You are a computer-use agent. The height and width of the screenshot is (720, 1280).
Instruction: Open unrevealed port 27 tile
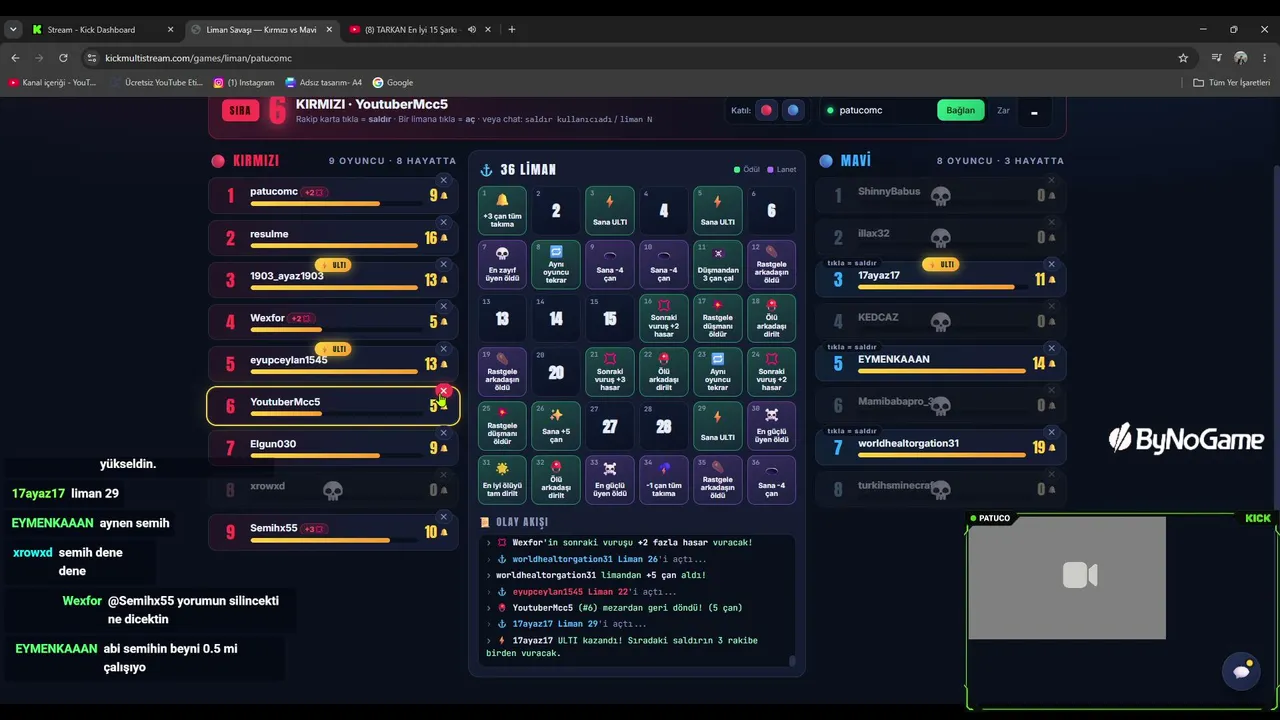[610, 426]
